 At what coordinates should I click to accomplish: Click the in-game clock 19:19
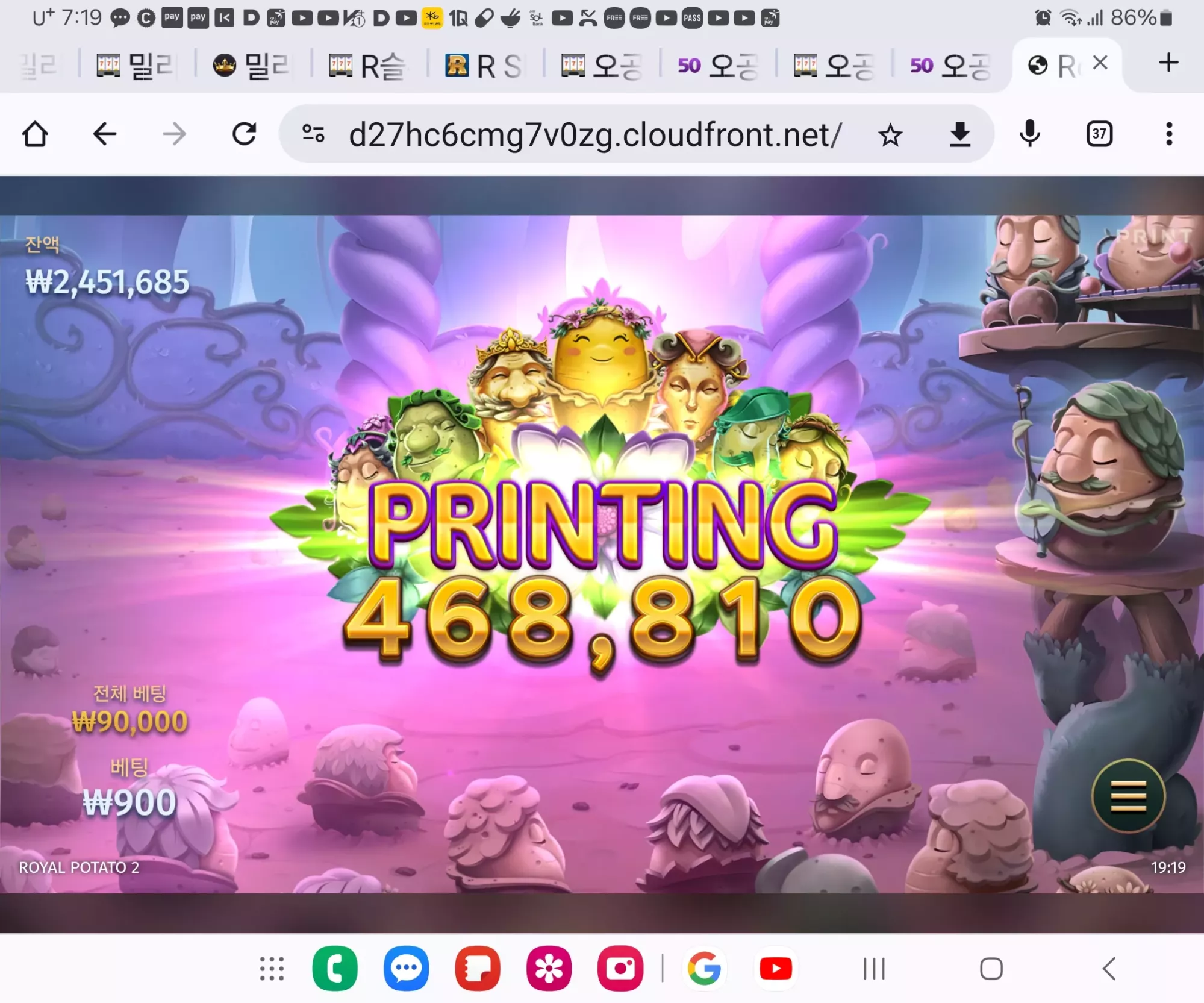click(1168, 867)
